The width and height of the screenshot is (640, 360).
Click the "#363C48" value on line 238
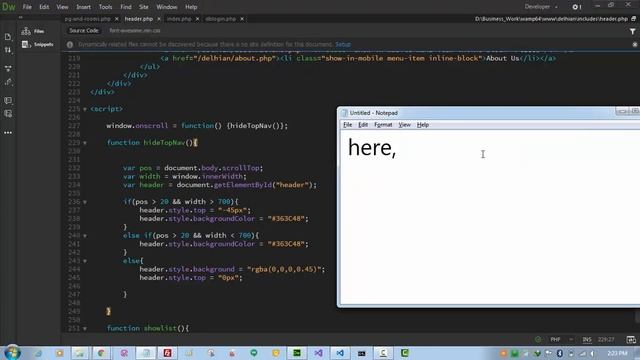(286, 219)
